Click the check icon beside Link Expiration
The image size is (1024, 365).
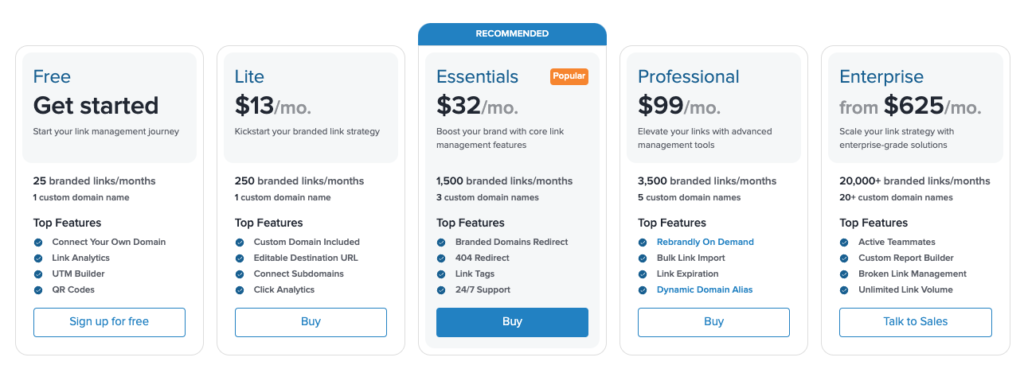tap(643, 274)
